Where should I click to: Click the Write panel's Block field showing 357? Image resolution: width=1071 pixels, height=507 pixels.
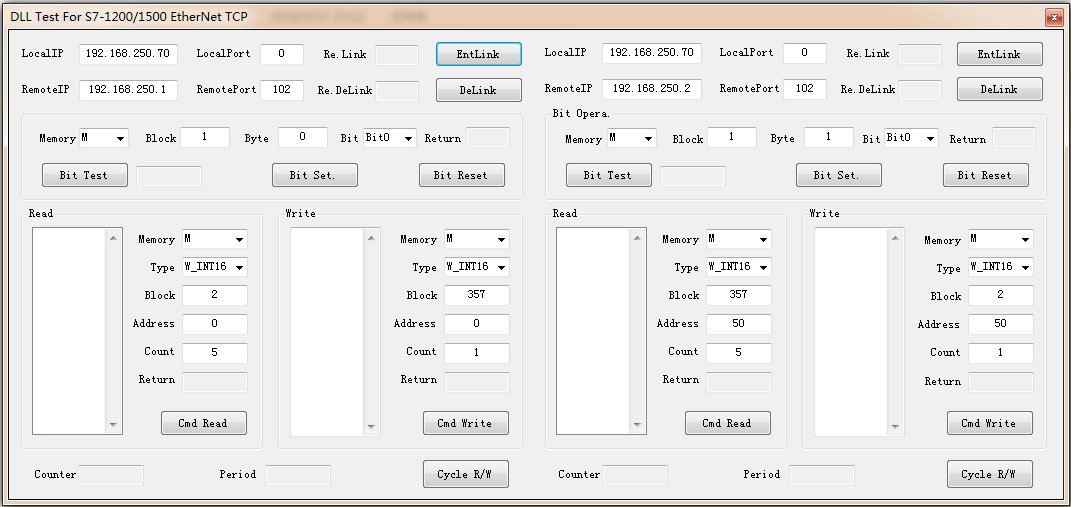[x=476, y=295]
